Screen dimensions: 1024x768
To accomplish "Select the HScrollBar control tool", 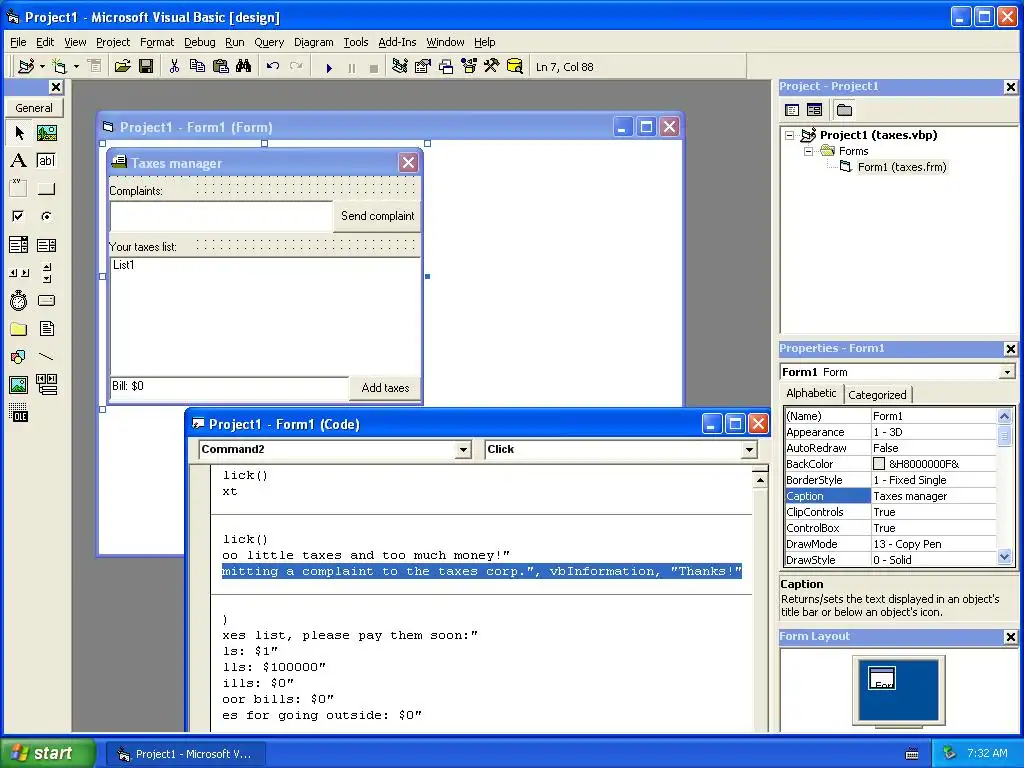I will point(19,273).
